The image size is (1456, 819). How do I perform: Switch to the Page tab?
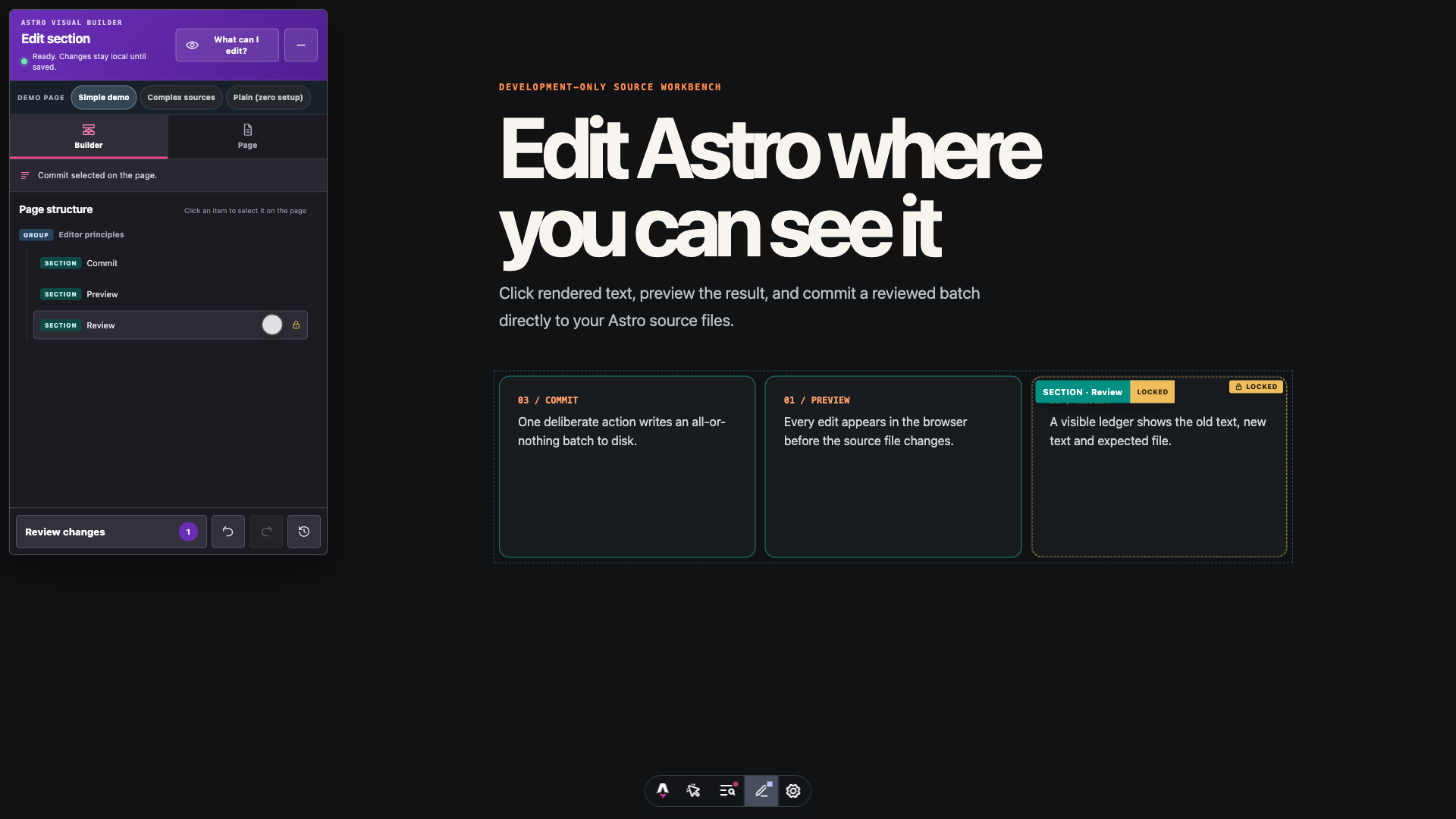(247, 136)
